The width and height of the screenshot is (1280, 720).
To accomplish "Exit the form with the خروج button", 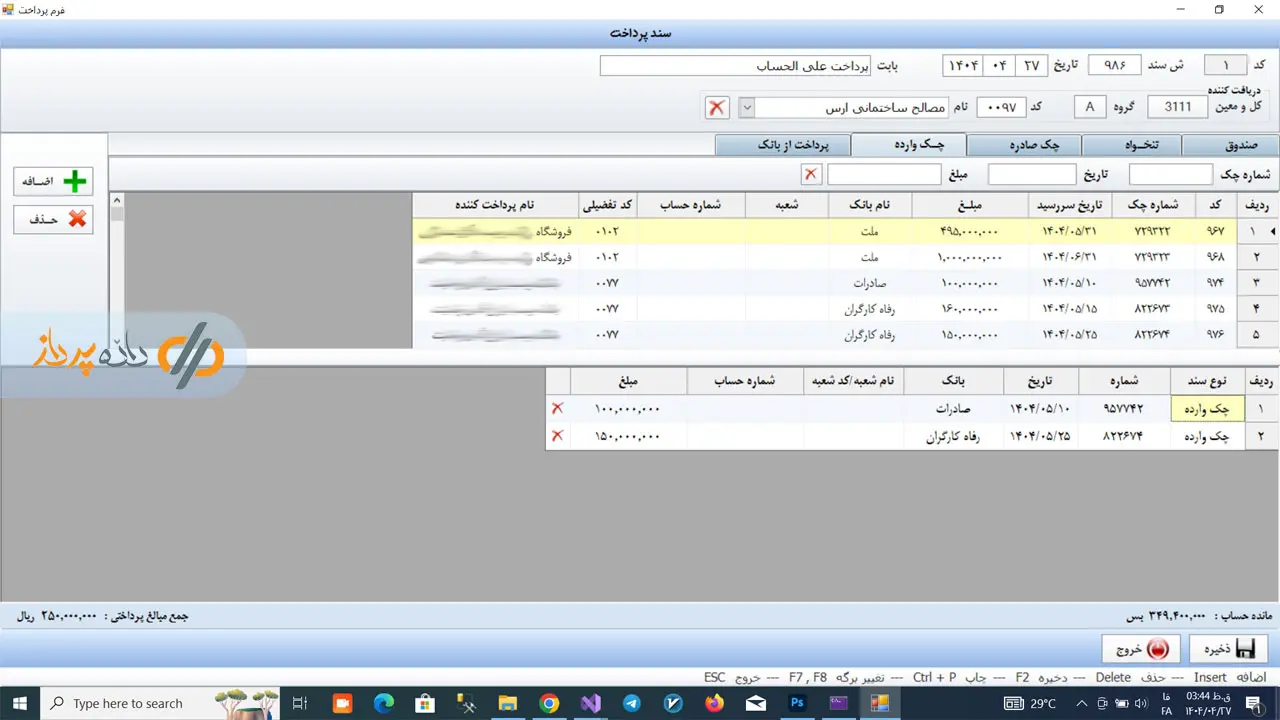I will [1141, 649].
